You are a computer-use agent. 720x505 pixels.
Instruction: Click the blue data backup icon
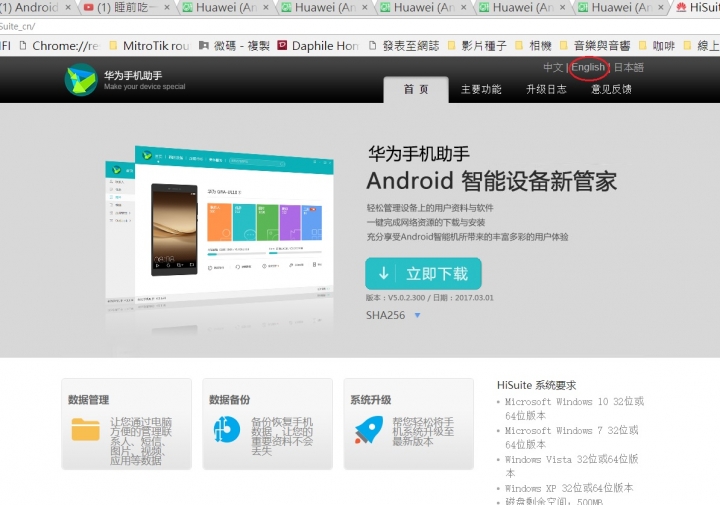tap(227, 429)
